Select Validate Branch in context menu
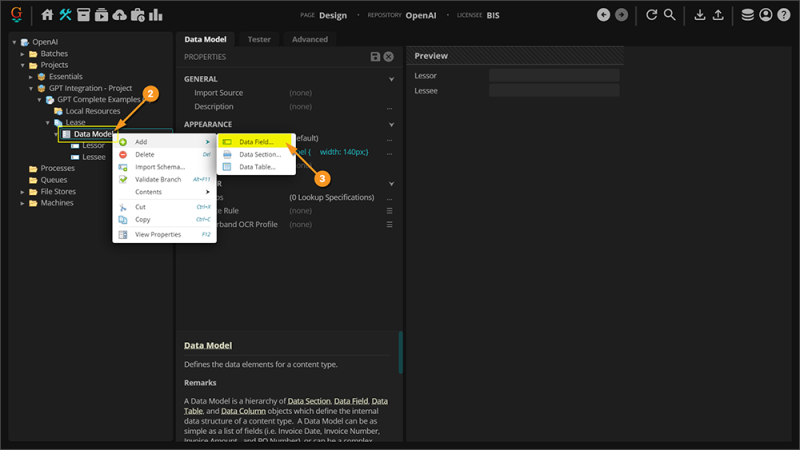The height and width of the screenshot is (450, 800). pos(157,179)
